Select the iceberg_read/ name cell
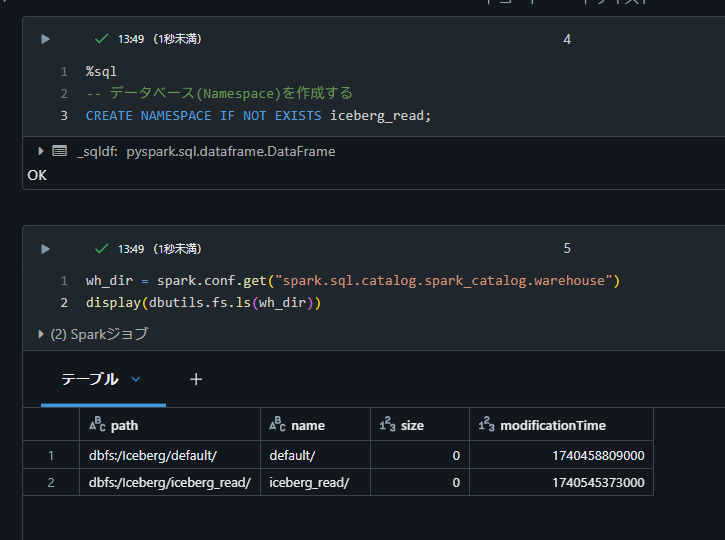Screen dimensions: 725x540 point(315,482)
